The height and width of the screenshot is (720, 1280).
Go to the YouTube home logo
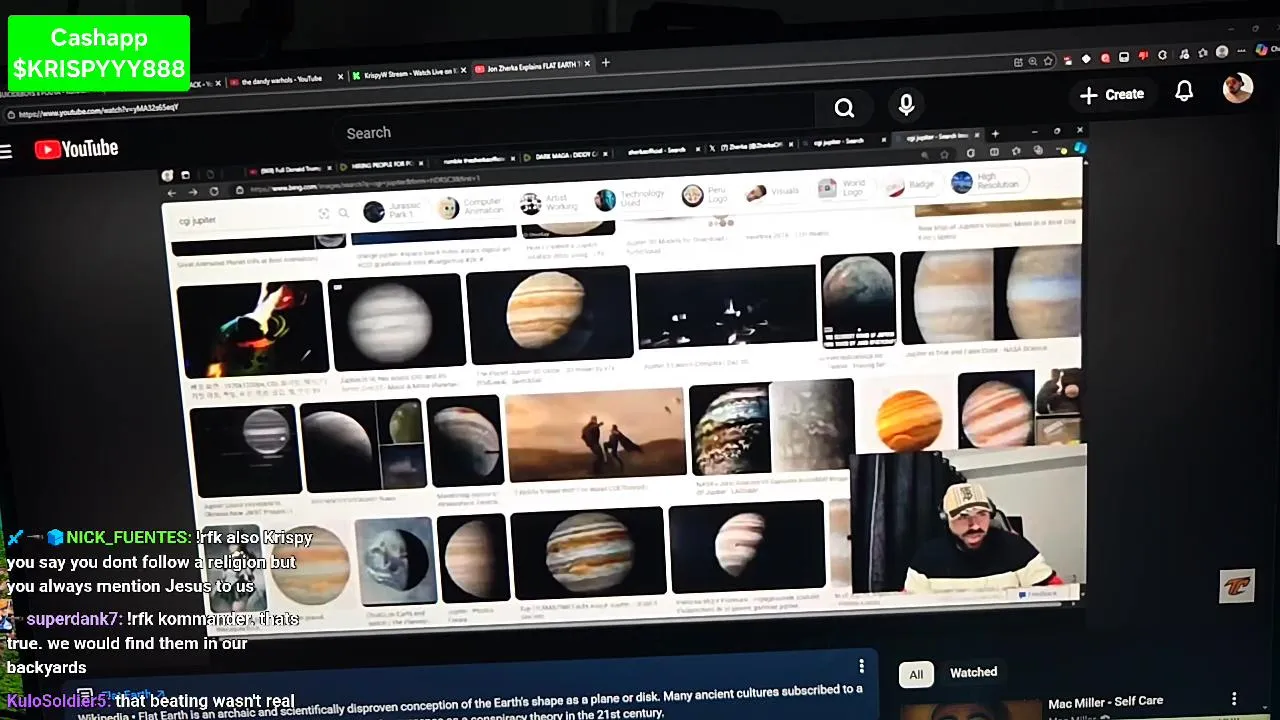pyautogui.click(x=77, y=149)
